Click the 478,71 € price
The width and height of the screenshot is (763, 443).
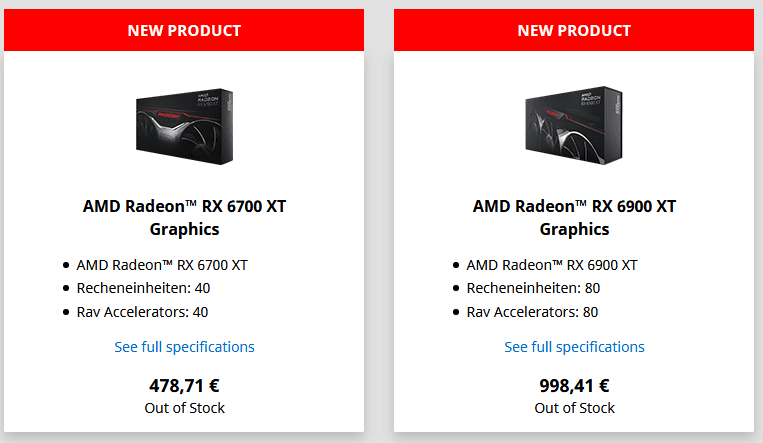click(184, 386)
